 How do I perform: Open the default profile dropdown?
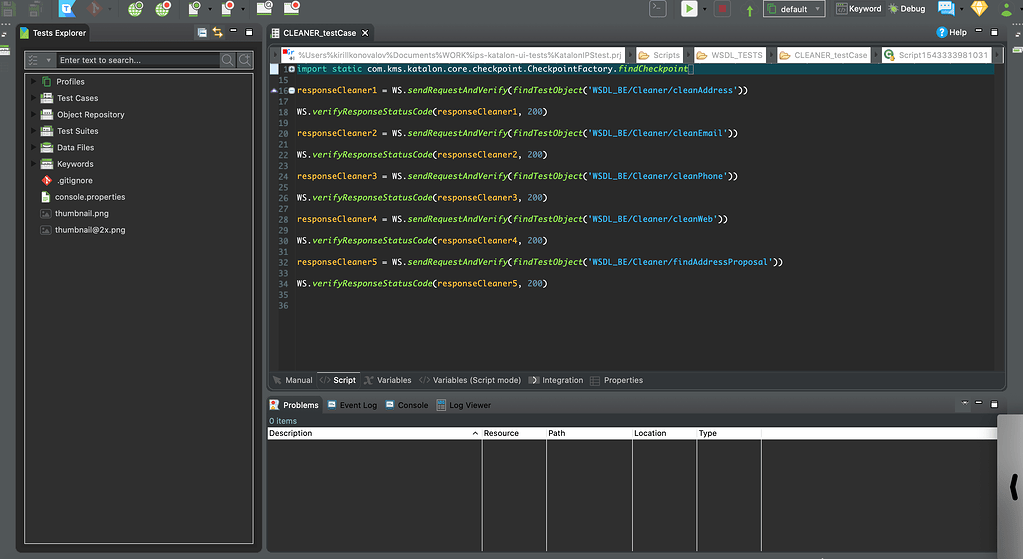pyautogui.click(x=794, y=9)
